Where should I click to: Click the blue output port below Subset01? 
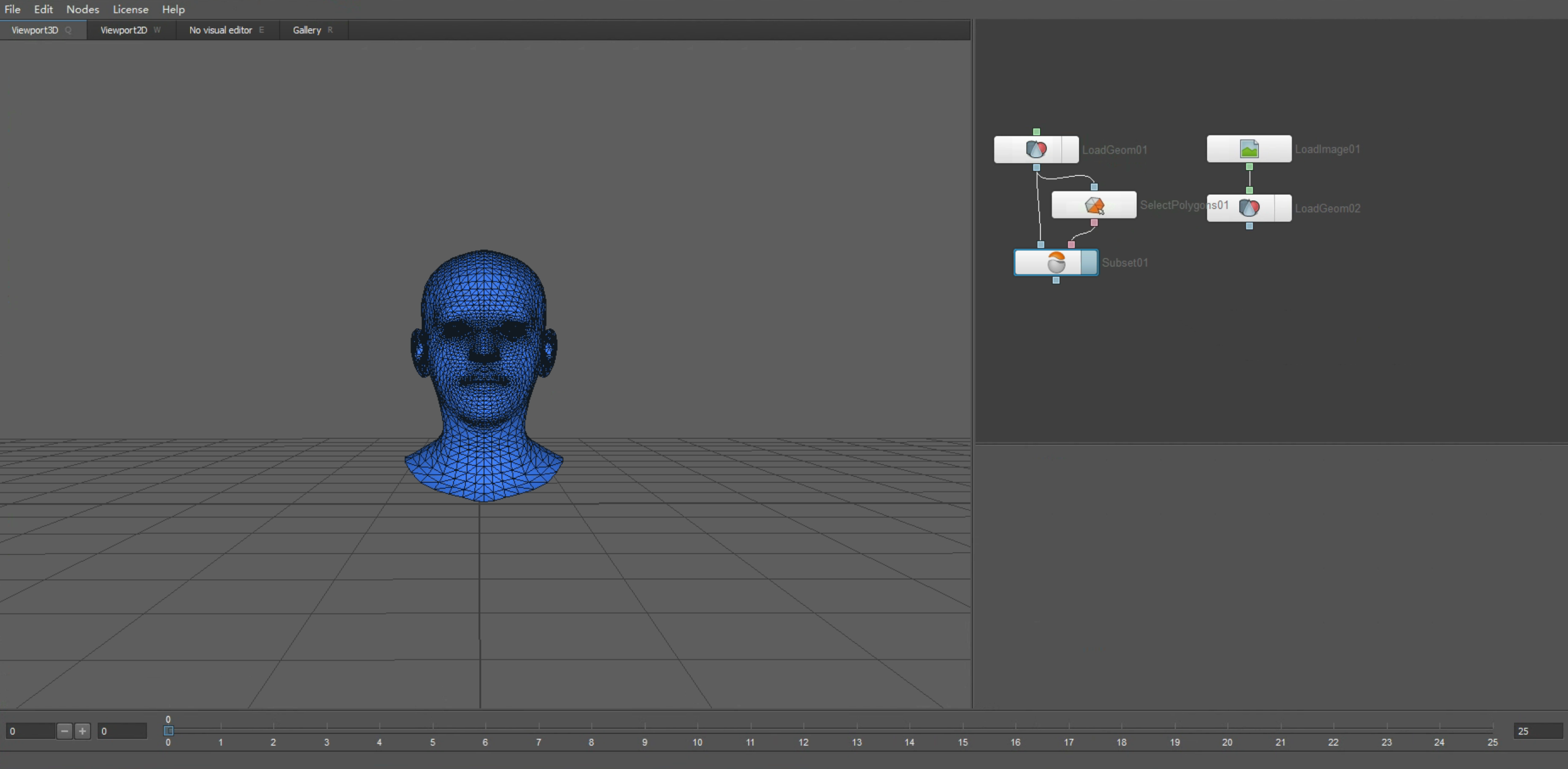[x=1056, y=281]
